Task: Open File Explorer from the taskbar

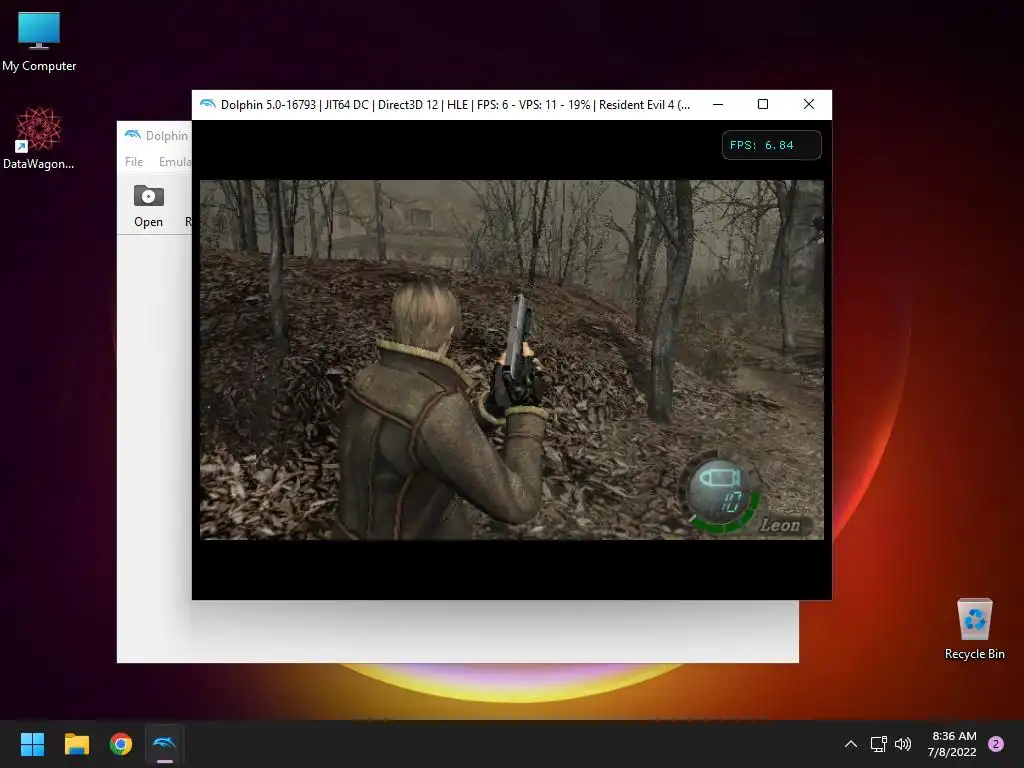Action: 76,744
